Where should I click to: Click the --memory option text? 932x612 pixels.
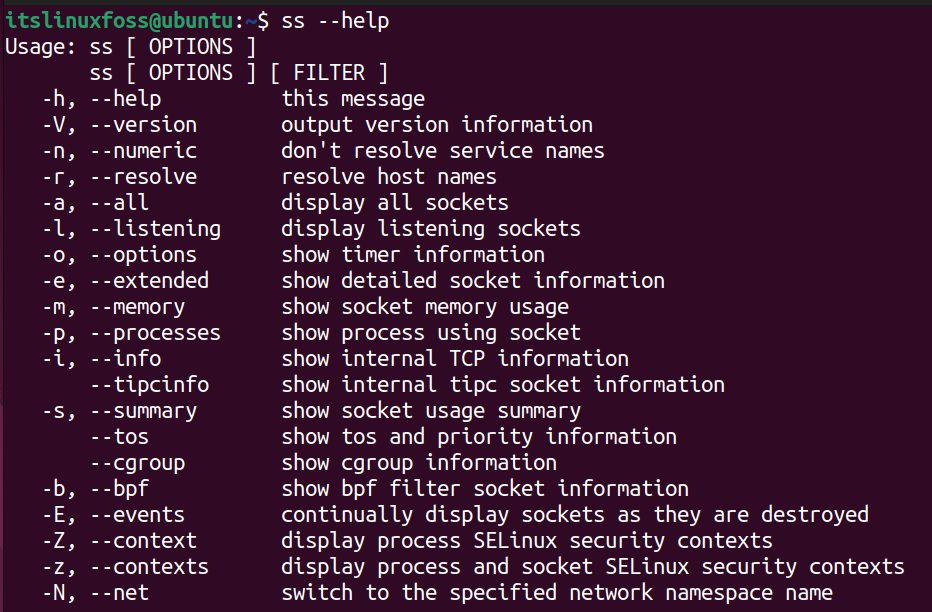coord(137,308)
